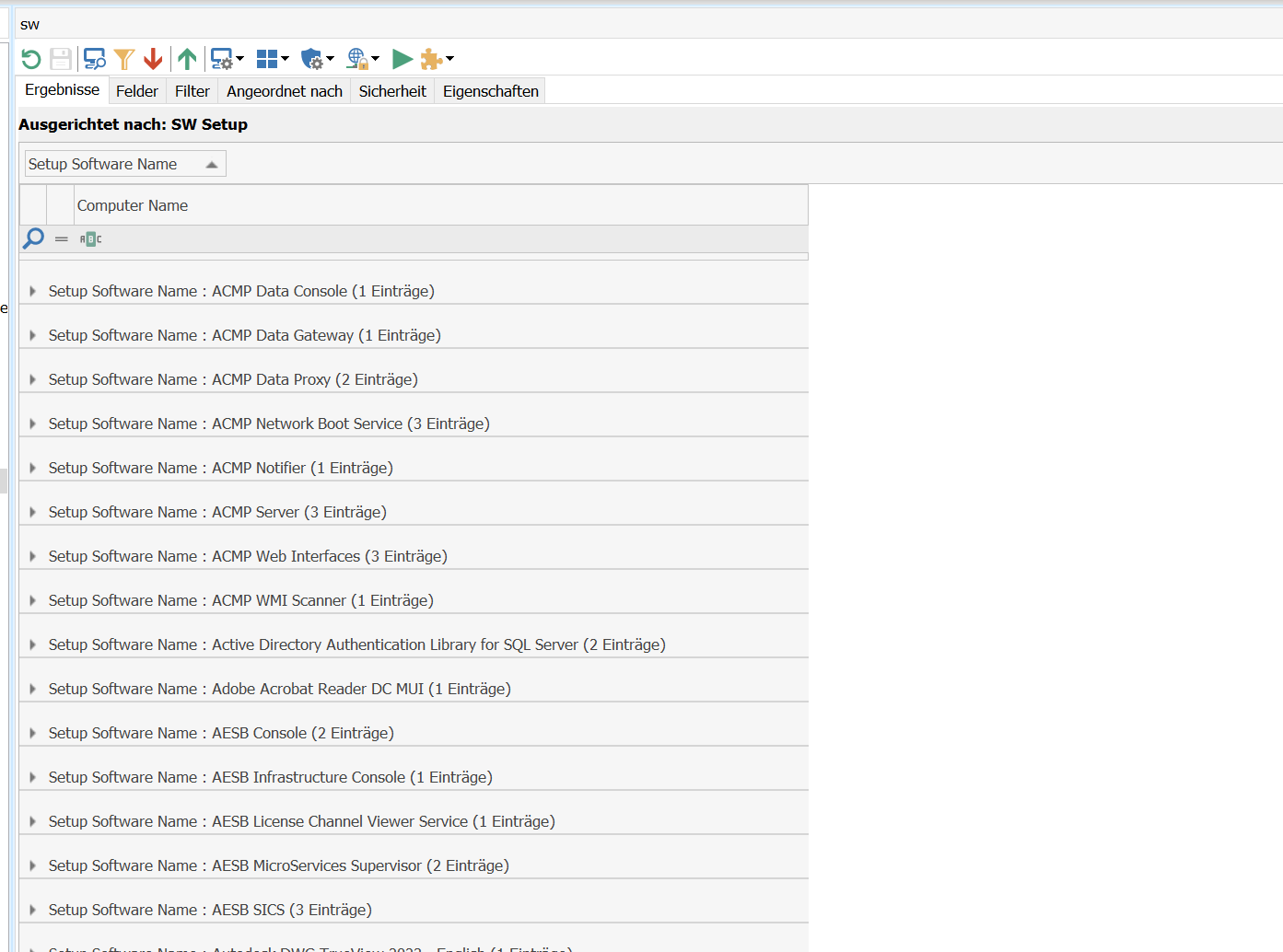Expand the ACMP WMI Scanner group
This screenshot has height=952, width=1283.
[32, 600]
